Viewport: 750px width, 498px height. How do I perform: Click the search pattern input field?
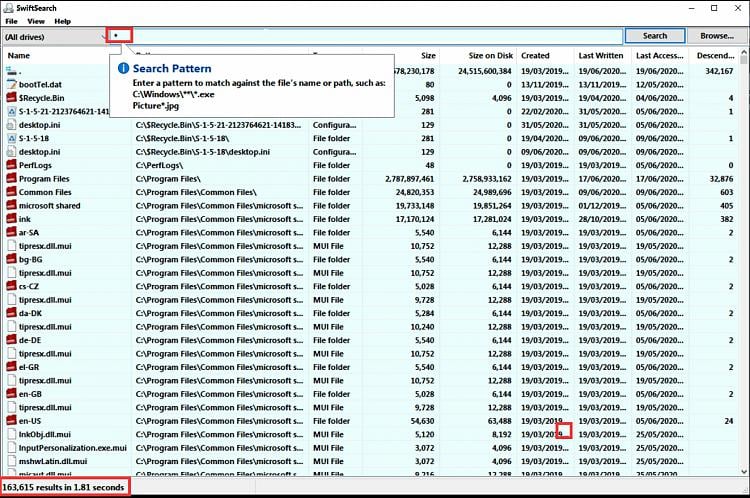pos(366,36)
